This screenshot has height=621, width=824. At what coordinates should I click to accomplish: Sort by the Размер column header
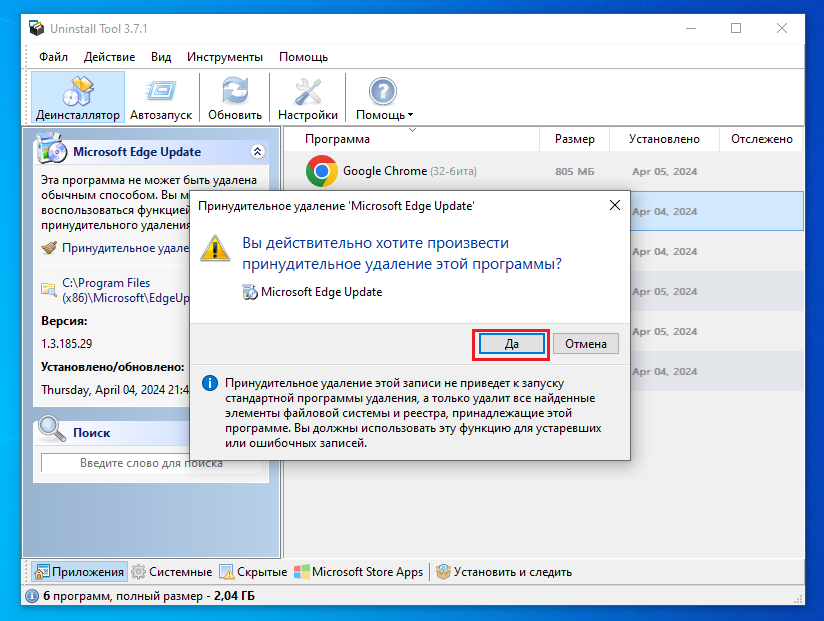(574, 139)
